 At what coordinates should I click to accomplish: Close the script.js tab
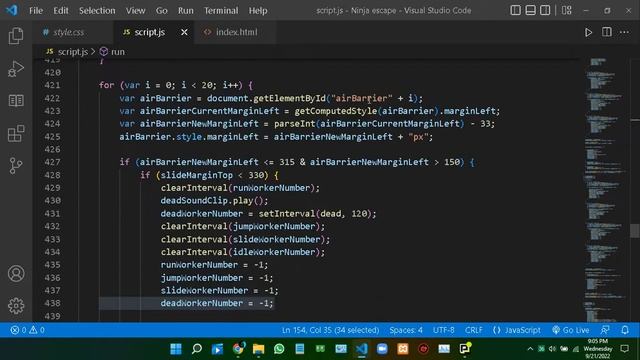click(184, 32)
